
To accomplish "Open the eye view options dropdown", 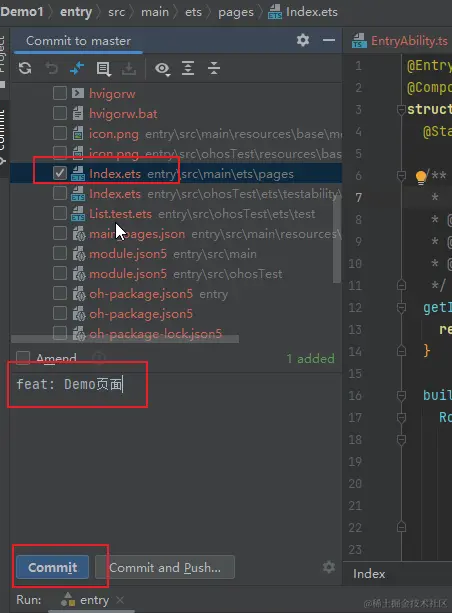I will point(162,69).
